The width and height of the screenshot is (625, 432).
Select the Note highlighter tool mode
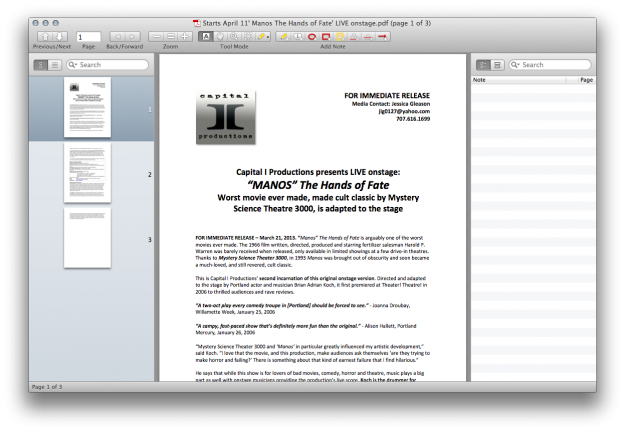[x=261, y=37]
